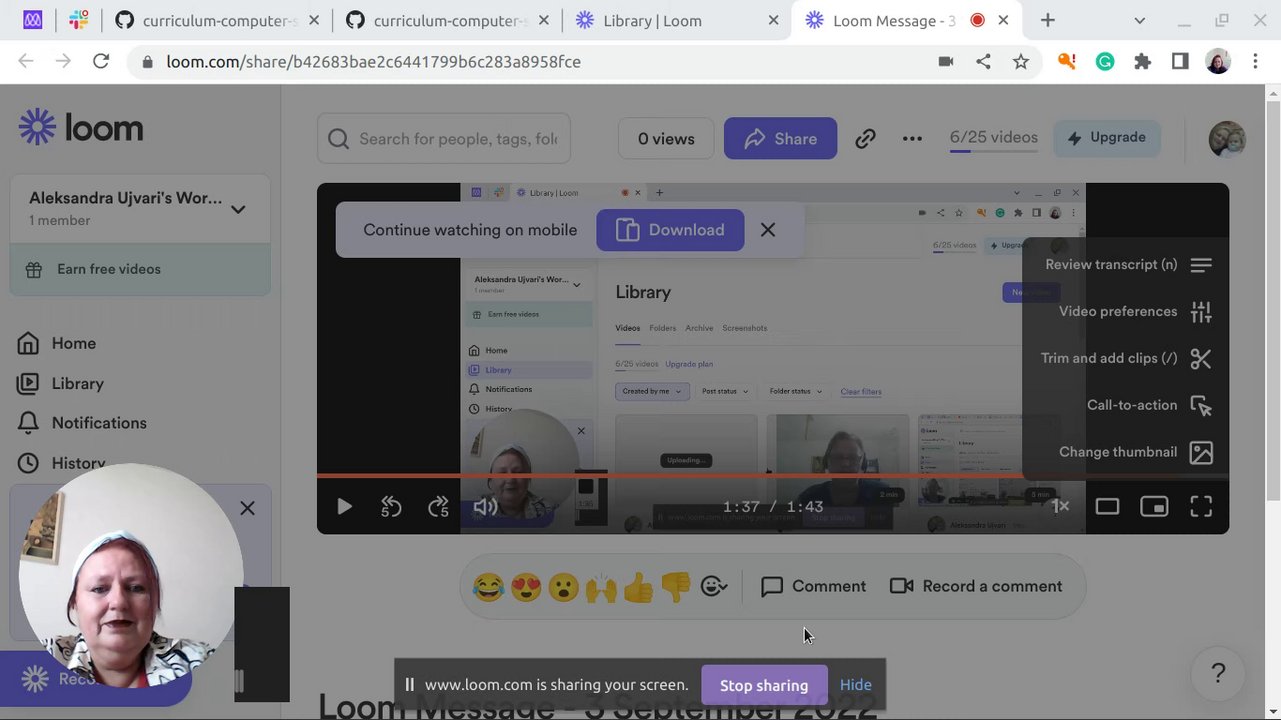Open more emoji reactions picker

[x=714, y=587]
